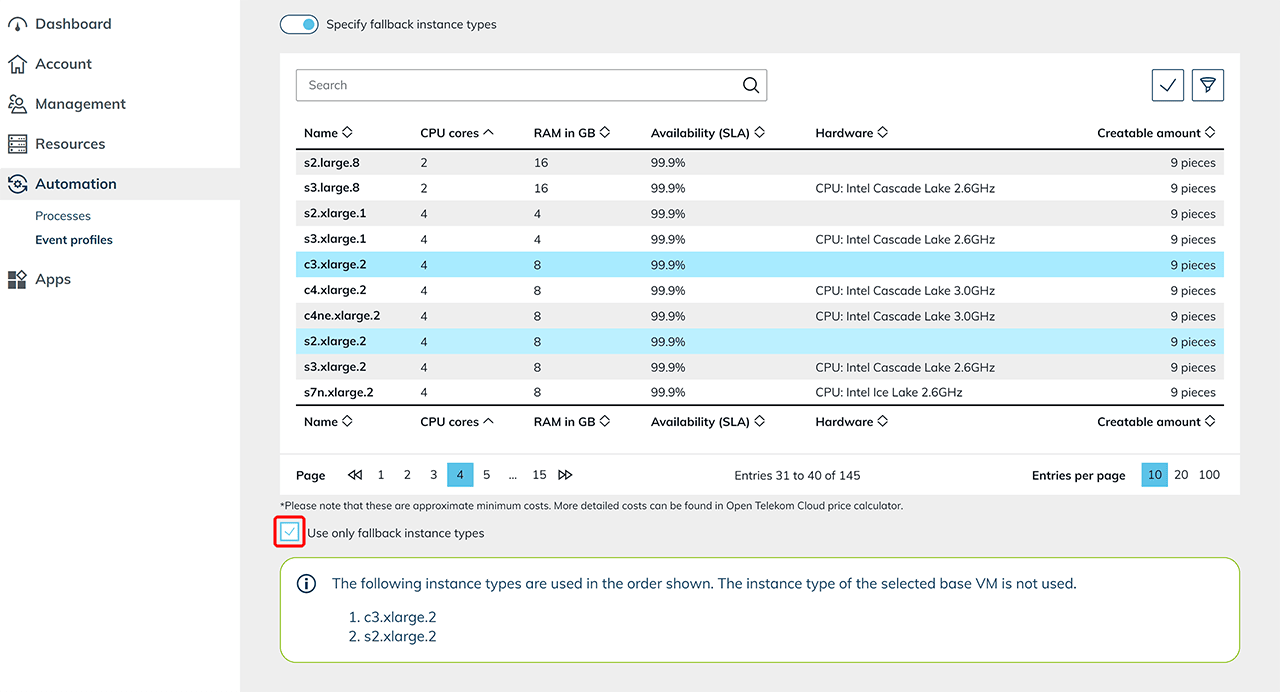Sort by RAM in GB top header
1280x692 pixels.
point(571,133)
